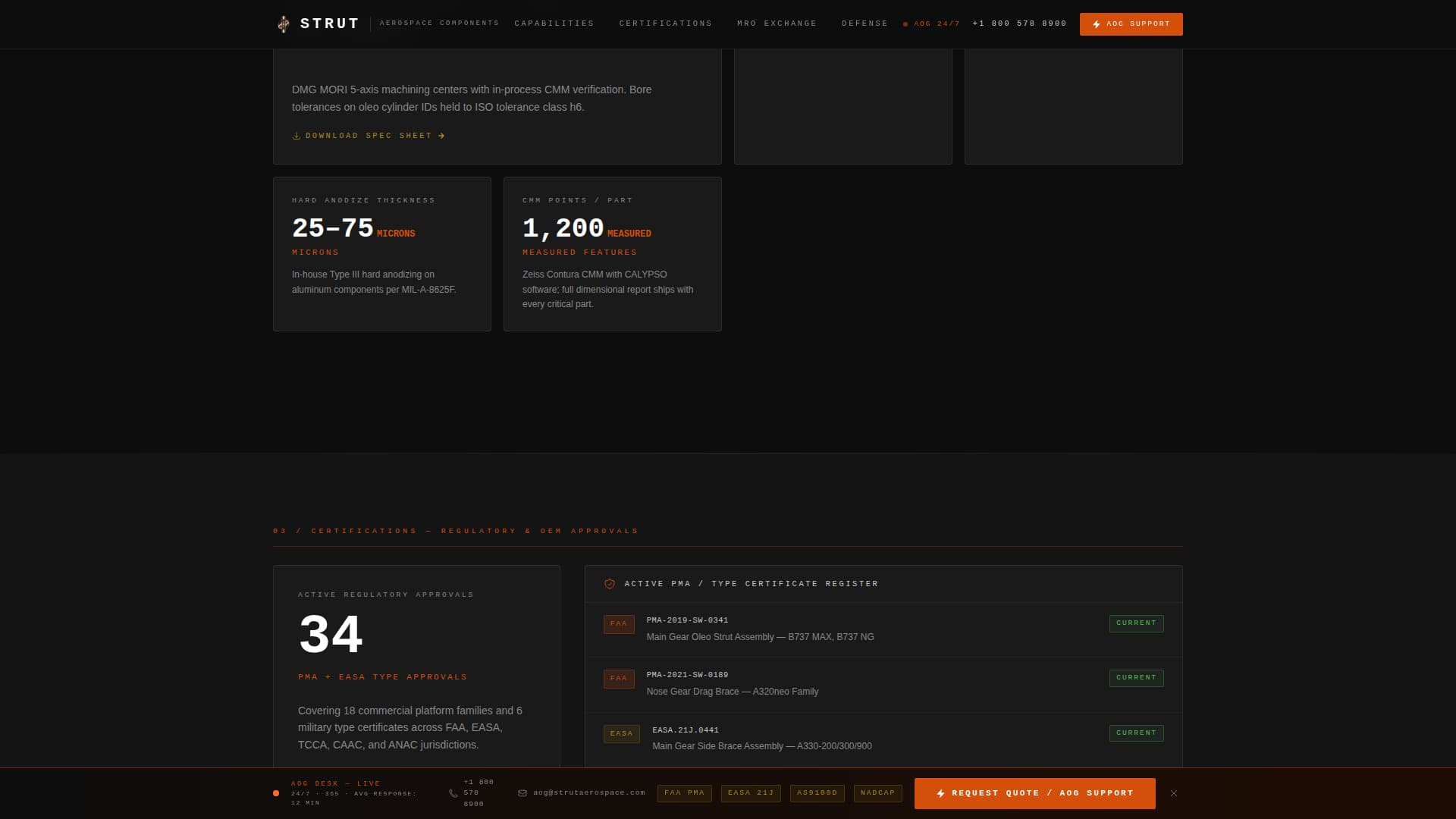1456x819 pixels.
Task: Dismiss the AOG desk bar with the X
Action: 1174,793
